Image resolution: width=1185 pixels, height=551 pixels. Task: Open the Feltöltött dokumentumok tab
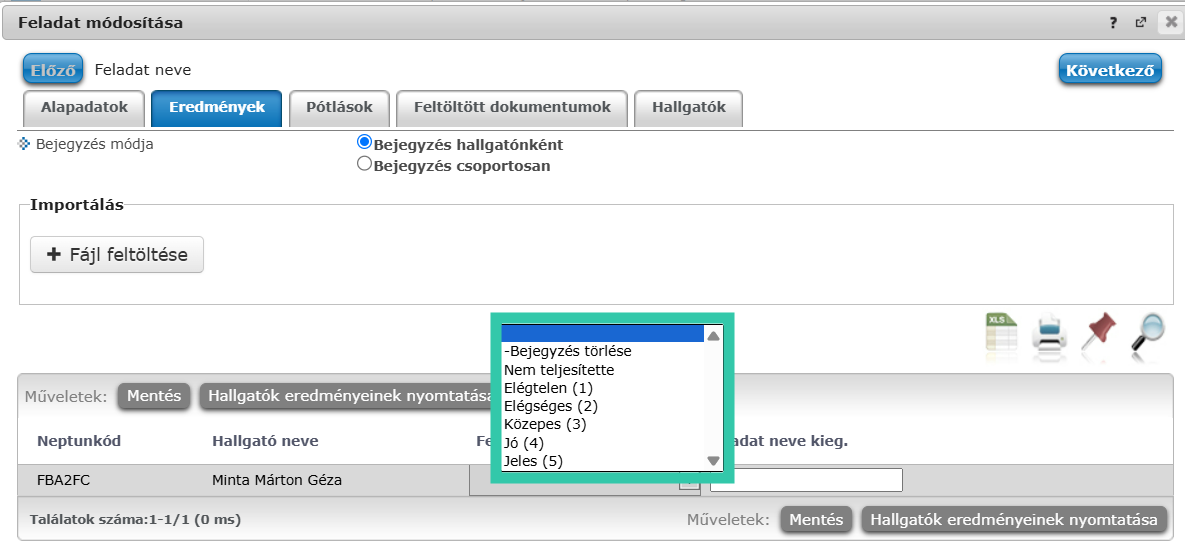click(x=512, y=108)
